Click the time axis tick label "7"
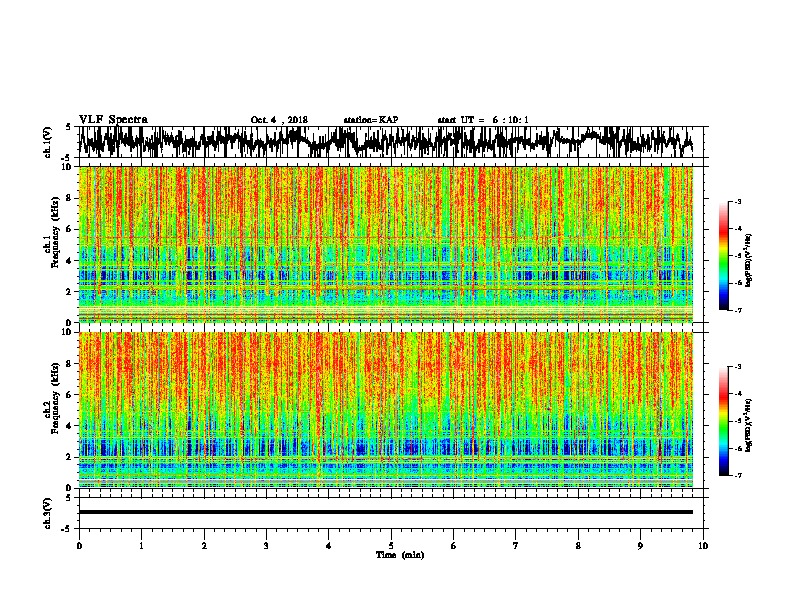Image resolution: width=792 pixels, height=612 pixels. click(516, 546)
